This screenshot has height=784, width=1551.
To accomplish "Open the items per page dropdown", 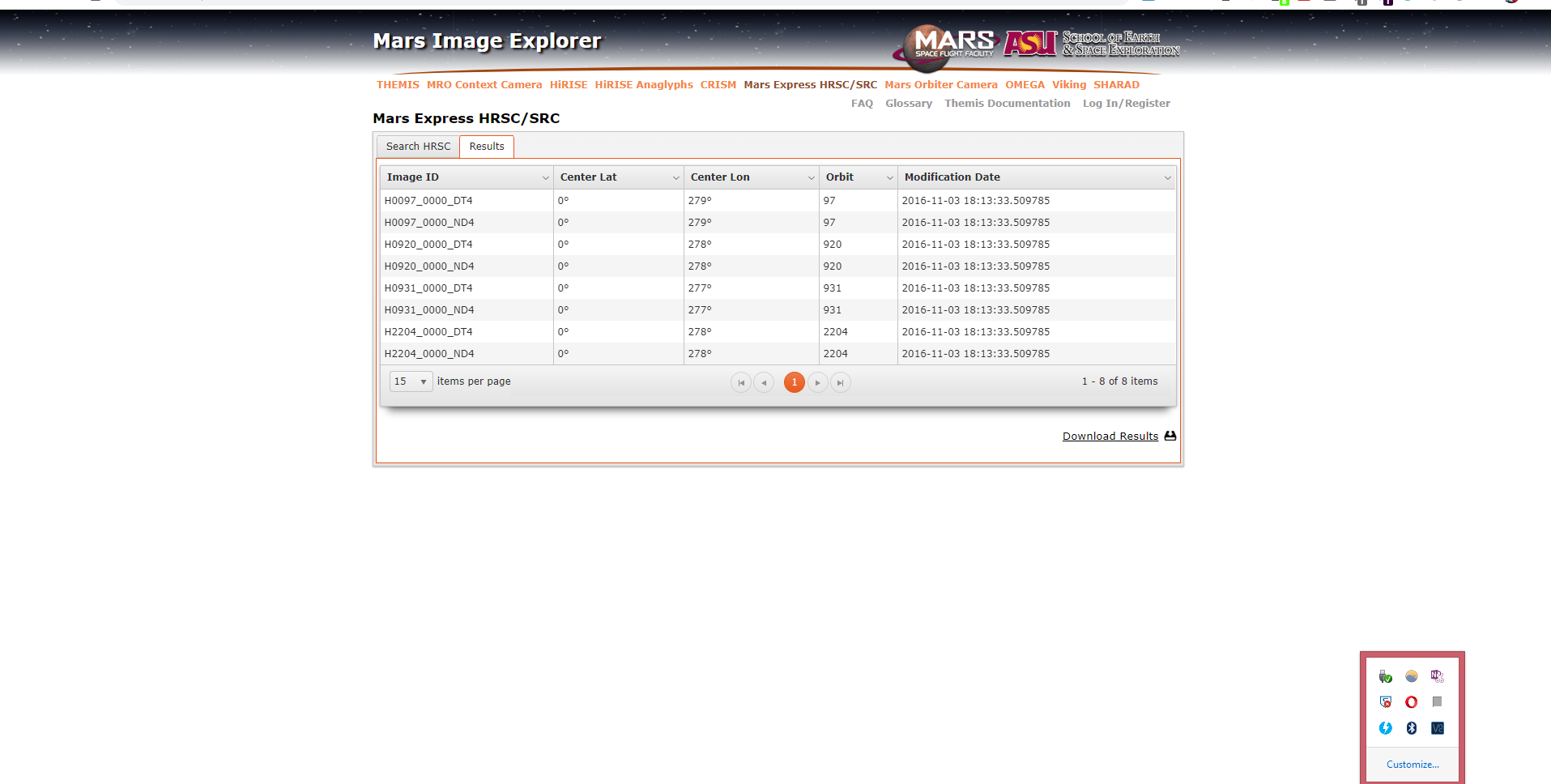I will click(411, 381).
